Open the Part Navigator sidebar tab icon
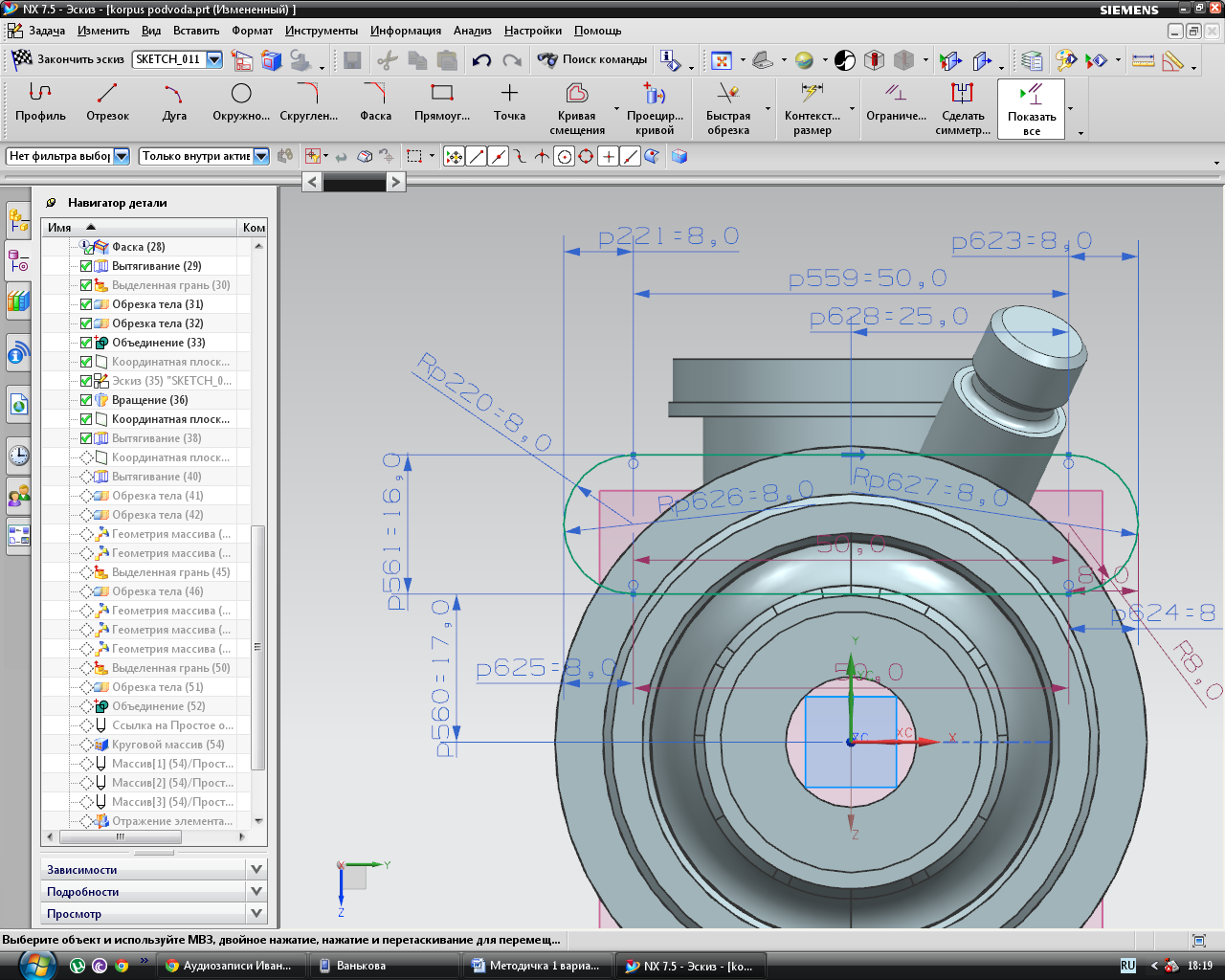The image size is (1225, 980). point(18,260)
